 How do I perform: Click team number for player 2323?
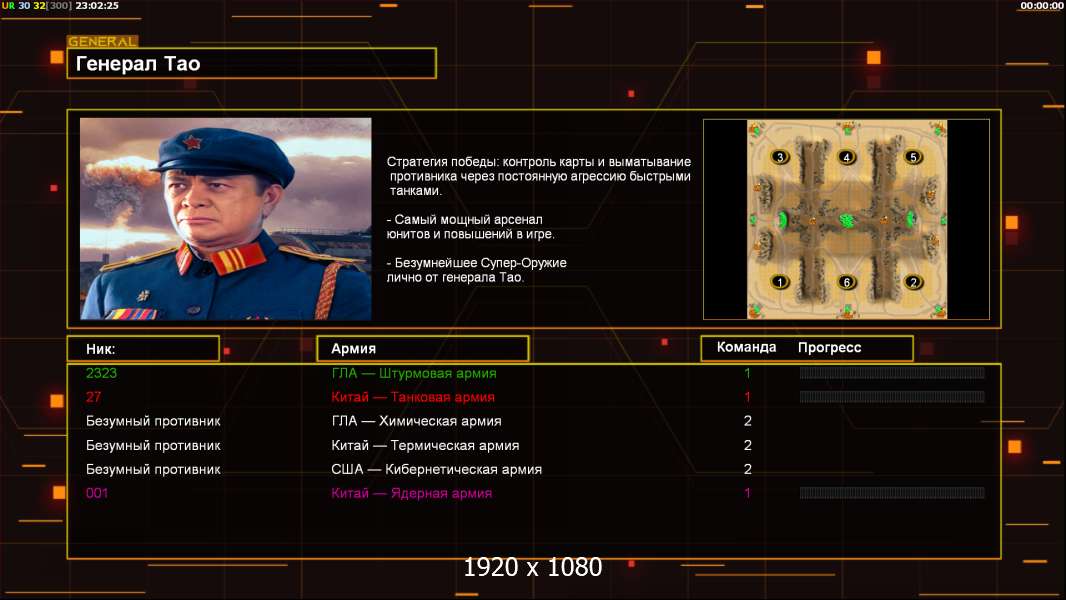pos(747,373)
